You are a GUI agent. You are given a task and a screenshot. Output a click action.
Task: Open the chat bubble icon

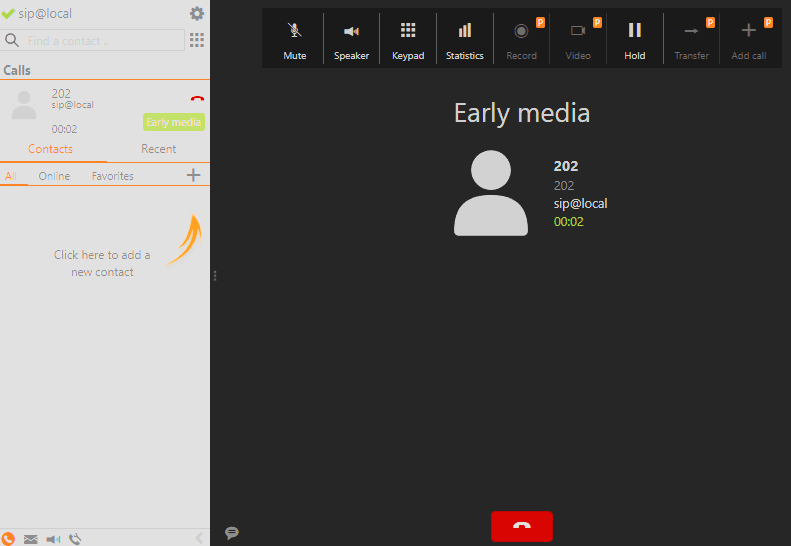pos(232,532)
